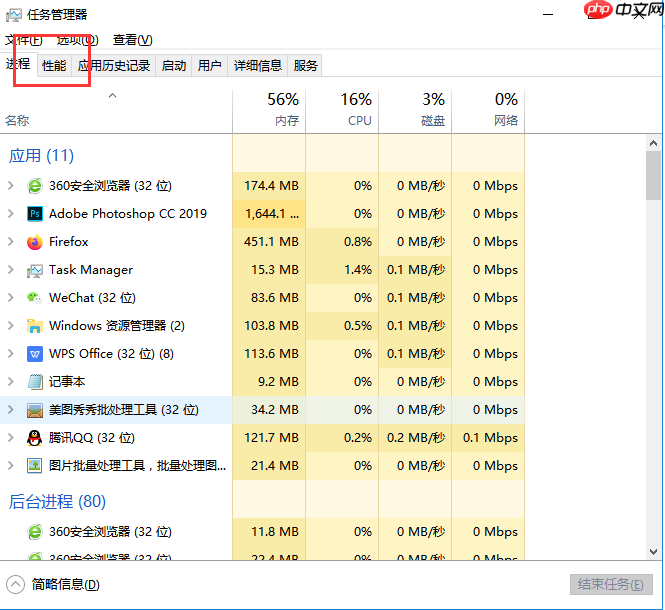Sort by the 内存 56% column header
This screenshot has width=665, height=610.
pos(269,111)
